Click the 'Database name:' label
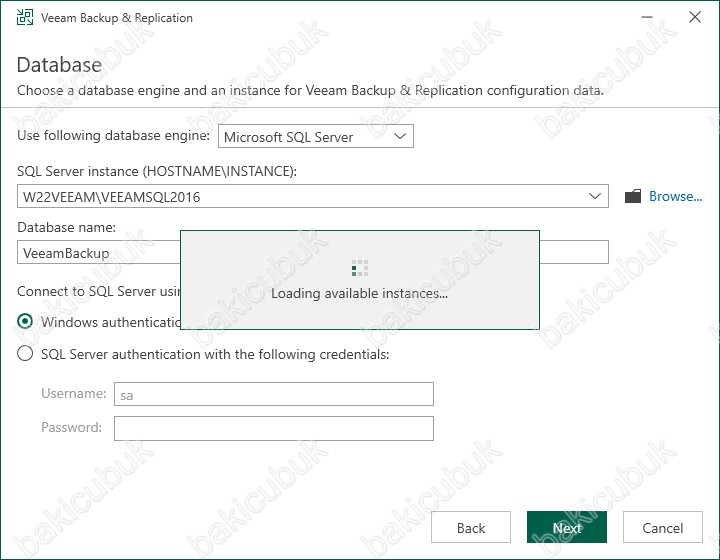 (x=67, y=227)
